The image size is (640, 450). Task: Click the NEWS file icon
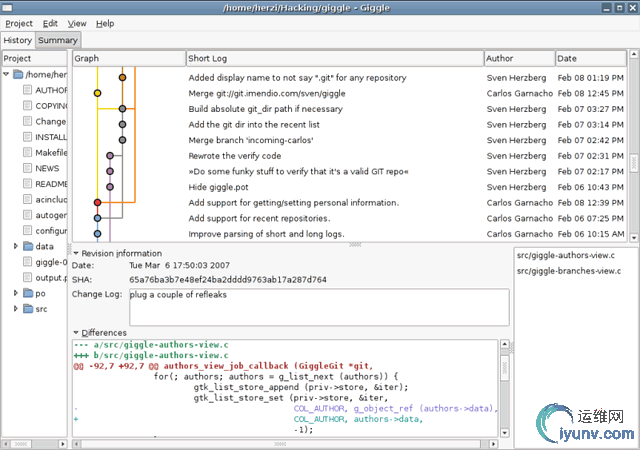point(28,169)
